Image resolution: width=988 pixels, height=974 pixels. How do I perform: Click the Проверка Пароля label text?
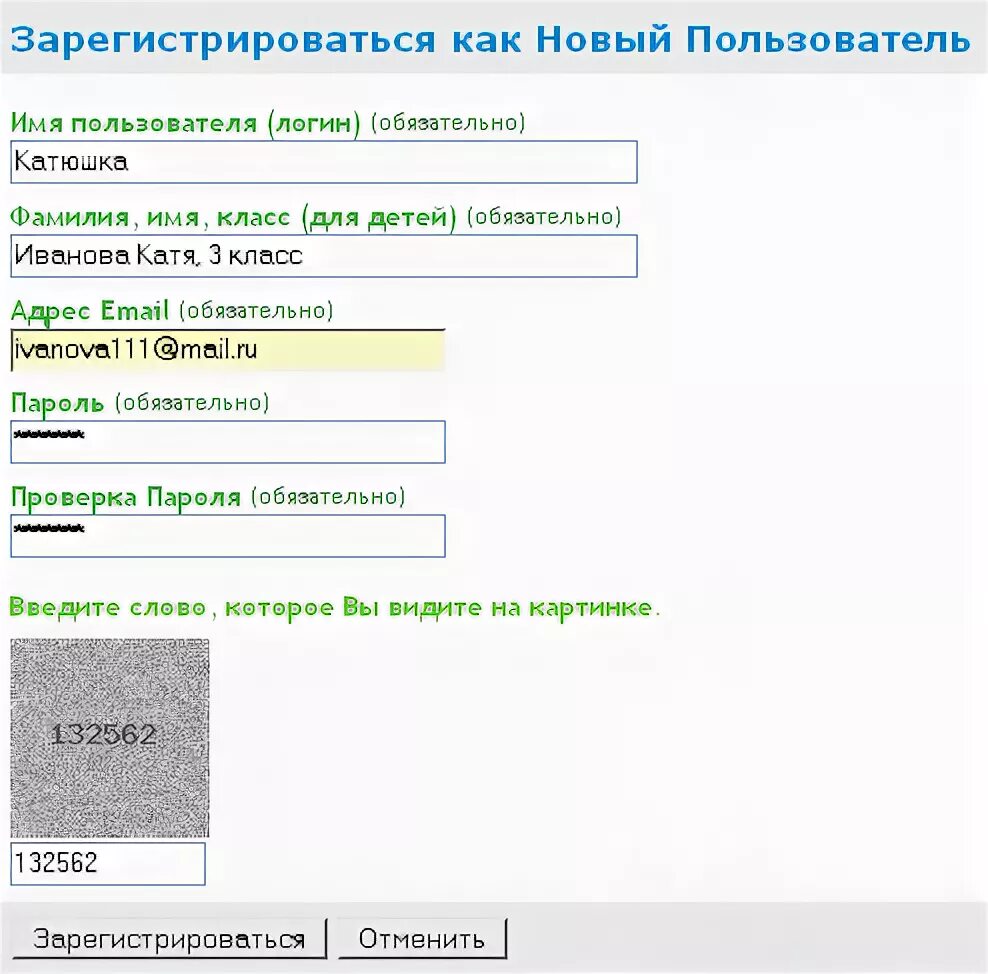coord(126,498)
